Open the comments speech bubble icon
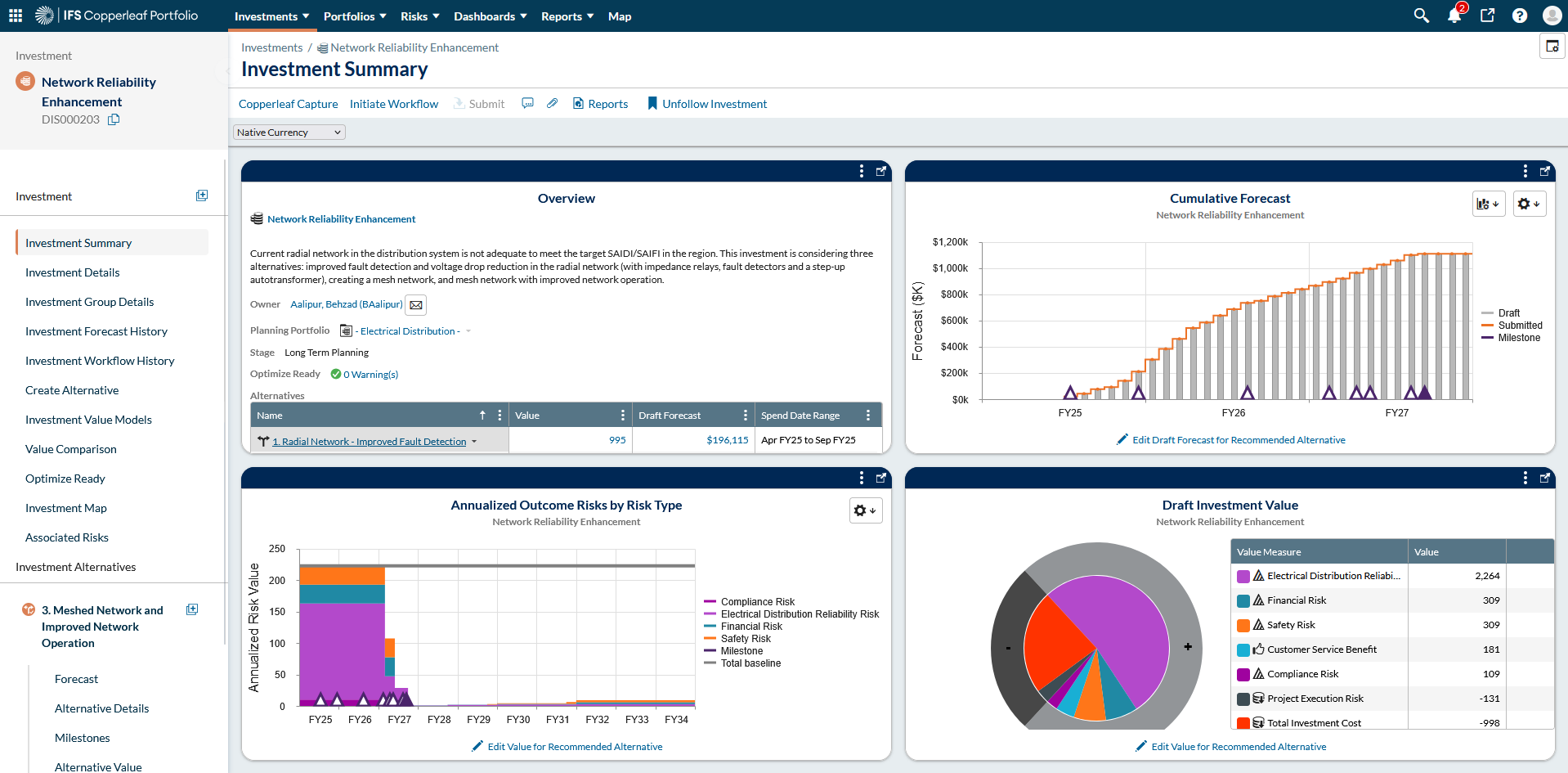 point(527,104)
